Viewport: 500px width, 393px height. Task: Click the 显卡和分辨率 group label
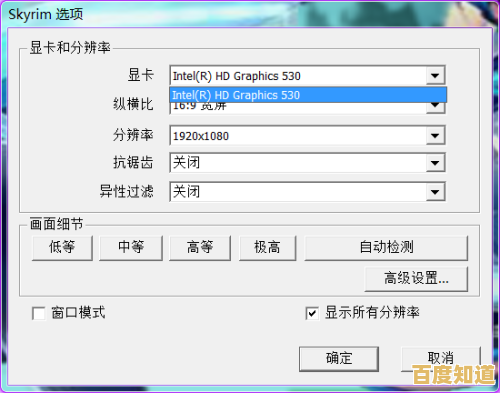click(70, 48)
